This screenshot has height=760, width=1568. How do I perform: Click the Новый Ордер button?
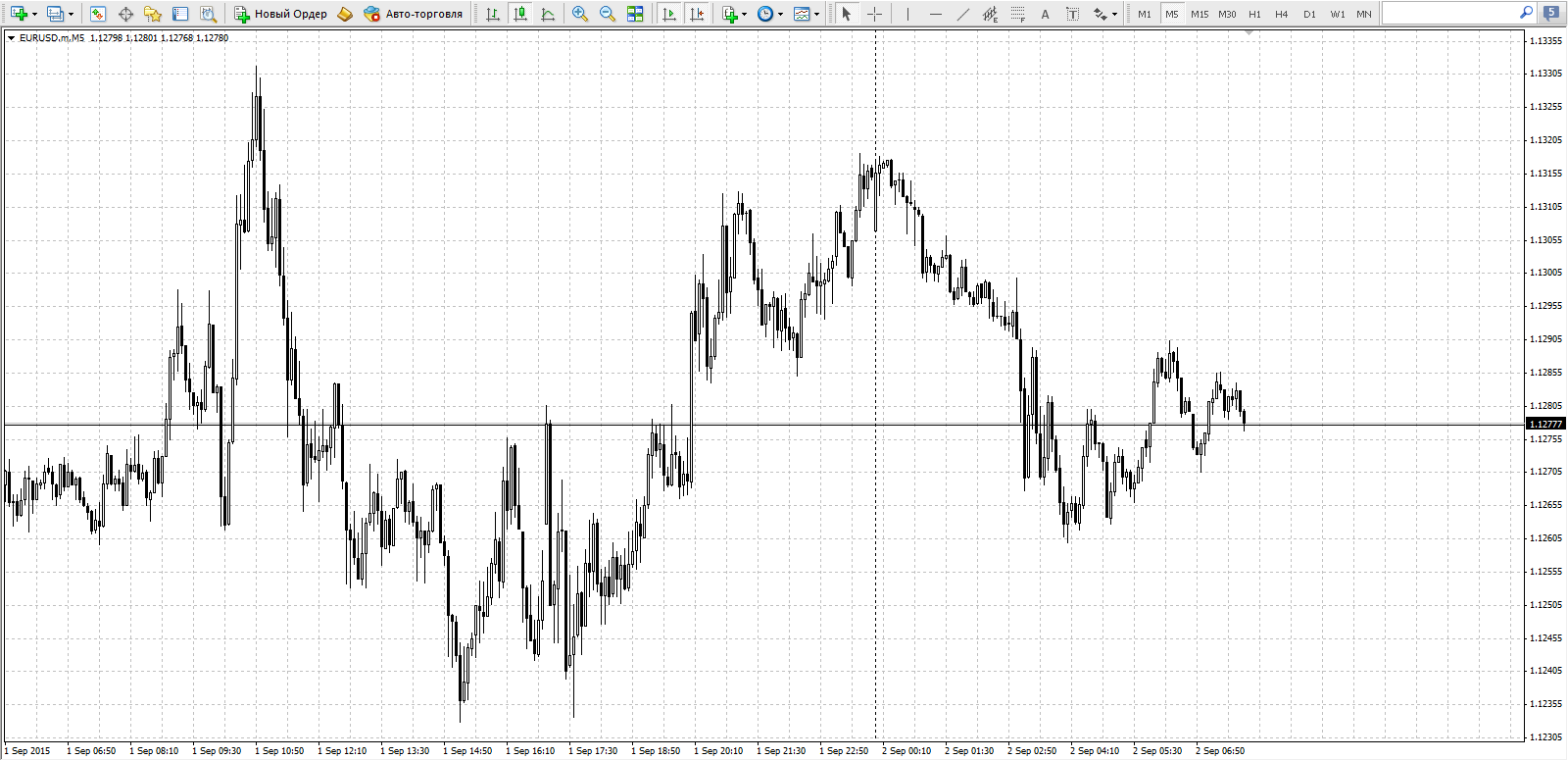tap(280, 14)
